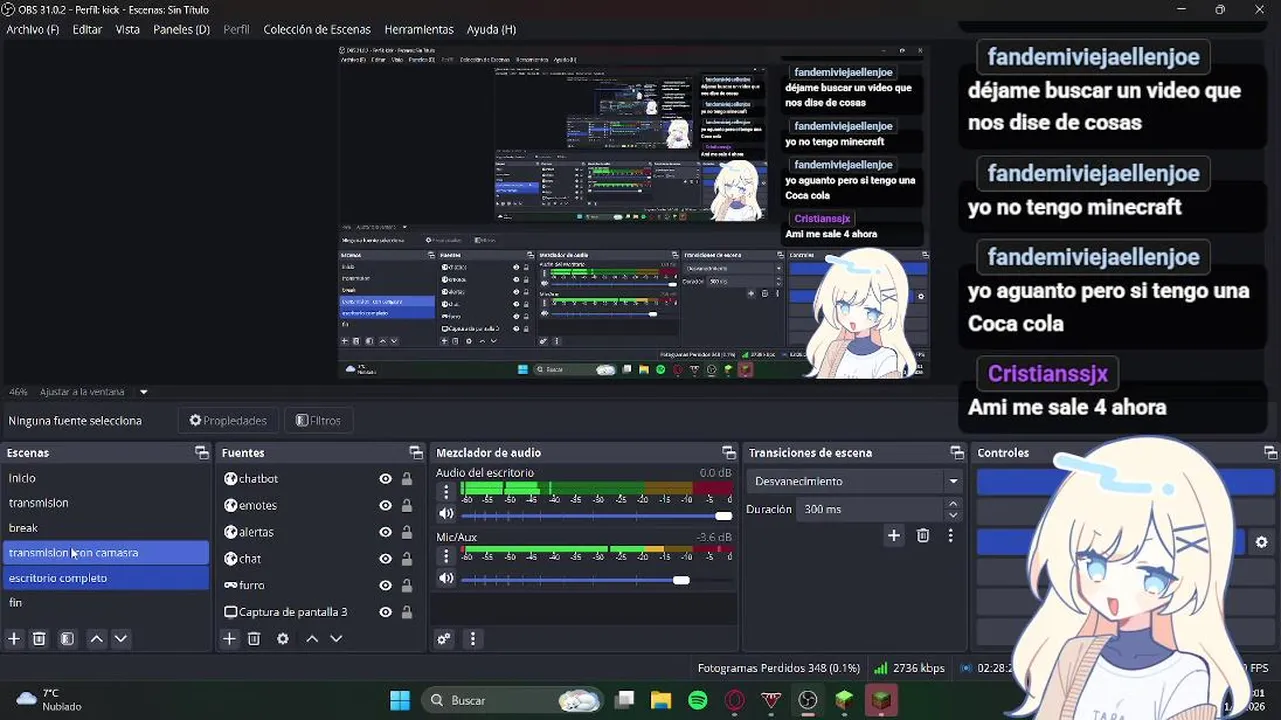Hide the alertas source
This screenshot has height=720, width=1281.
[x=385, y=532]
